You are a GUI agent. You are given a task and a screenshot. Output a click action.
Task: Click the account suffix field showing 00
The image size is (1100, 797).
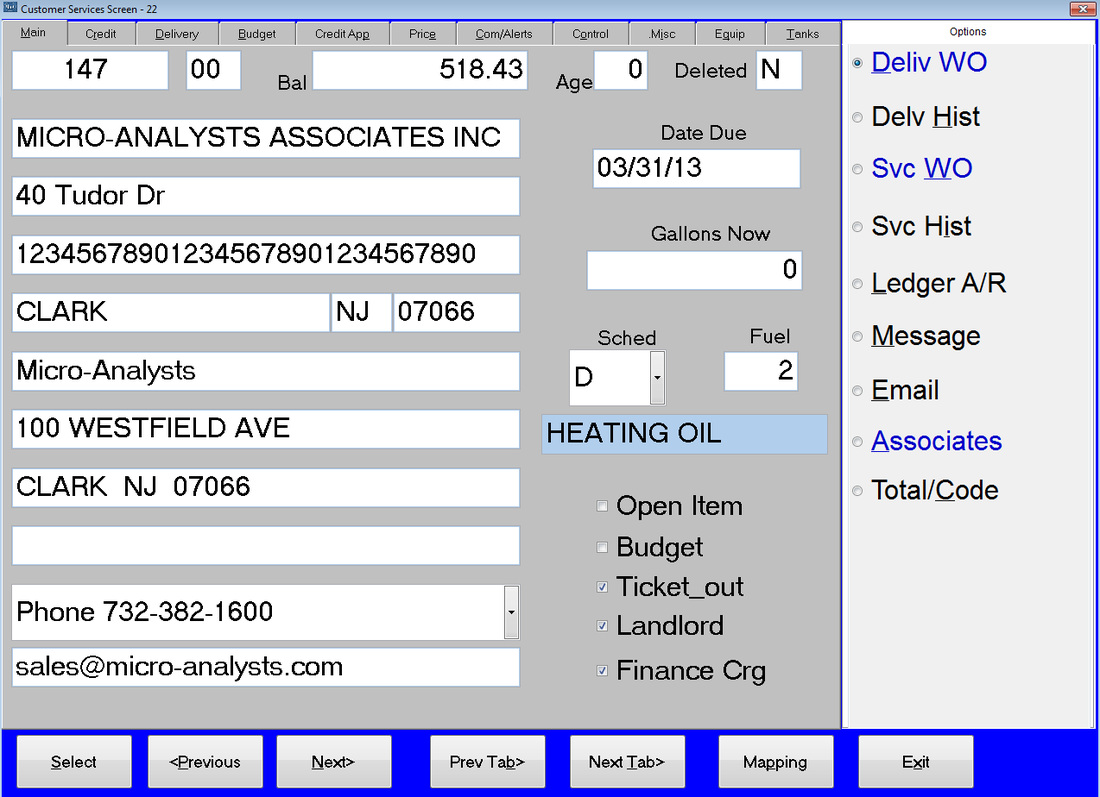click(213, 69)
